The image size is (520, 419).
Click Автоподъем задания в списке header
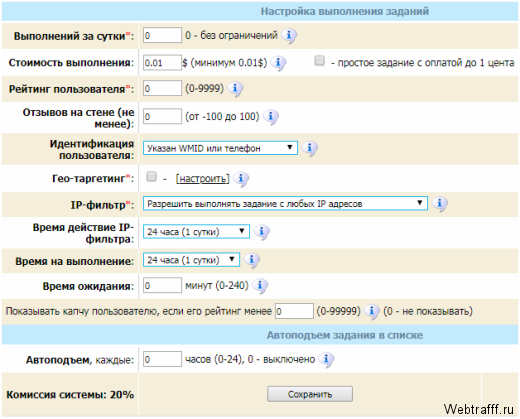point(345,335)
